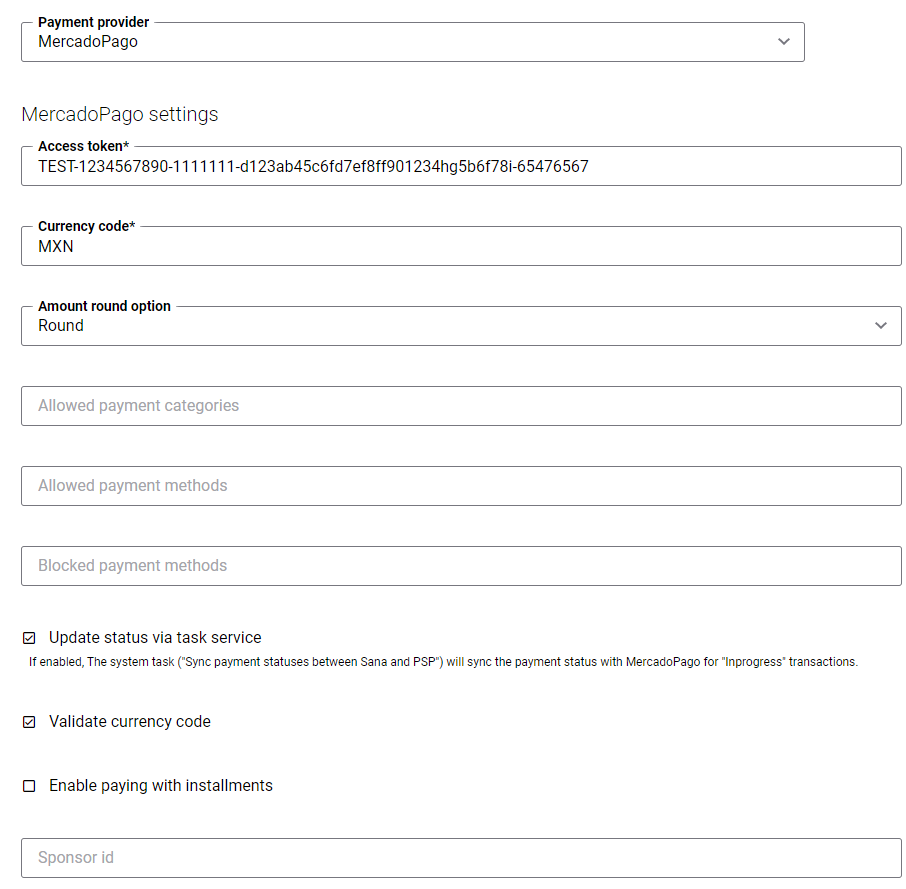Uncheck the Validate currency code checkbox

29,722
